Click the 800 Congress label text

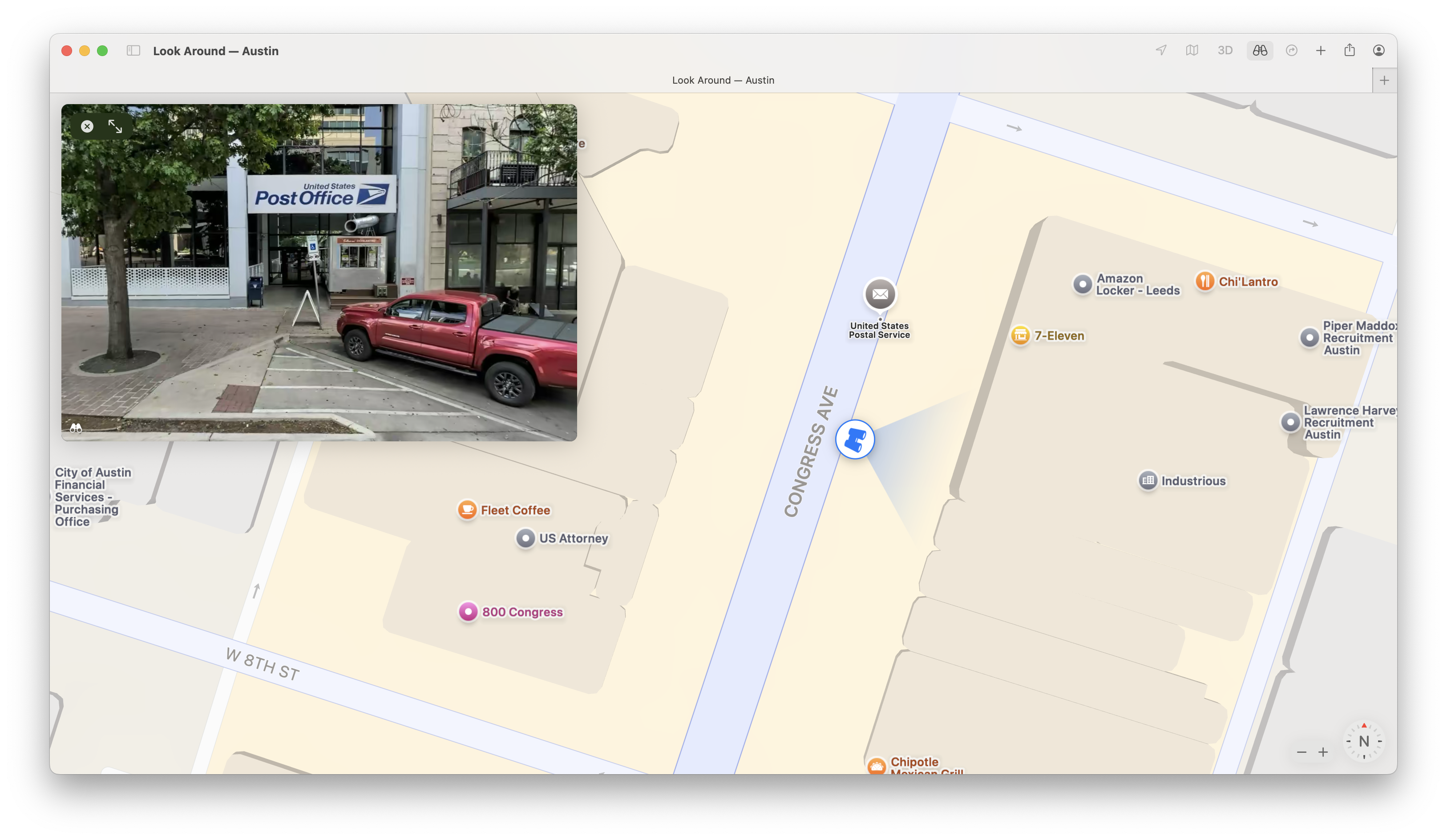coord(522,612)
